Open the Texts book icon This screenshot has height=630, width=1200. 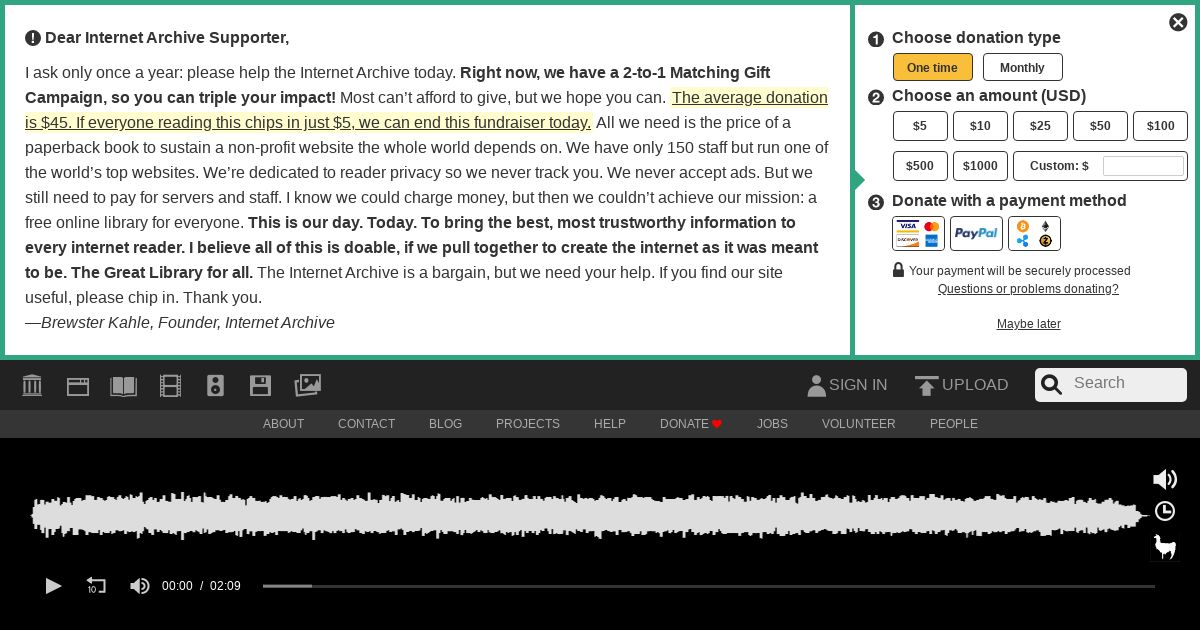123,386
